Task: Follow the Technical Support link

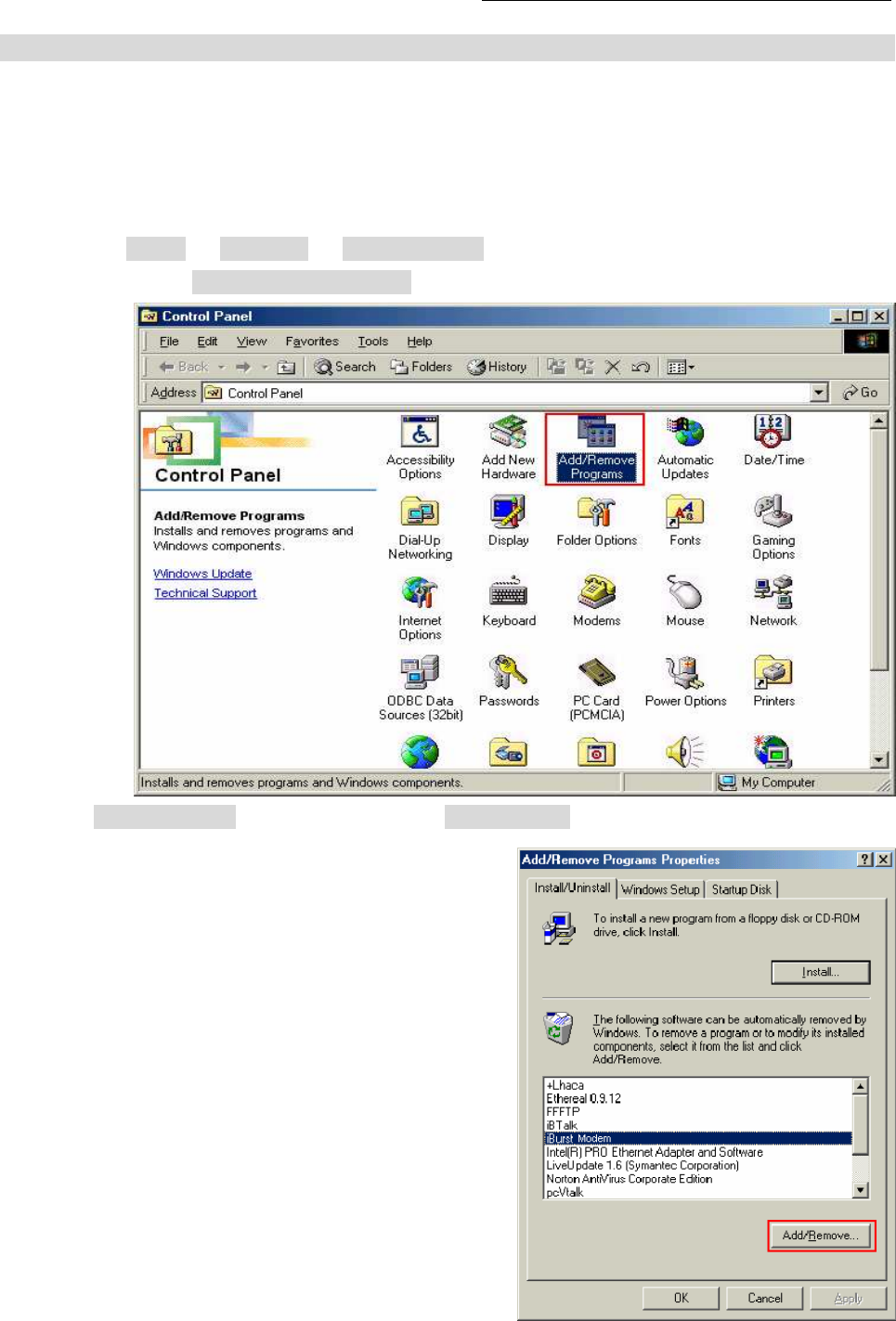Action: click(x=205, y=592)
